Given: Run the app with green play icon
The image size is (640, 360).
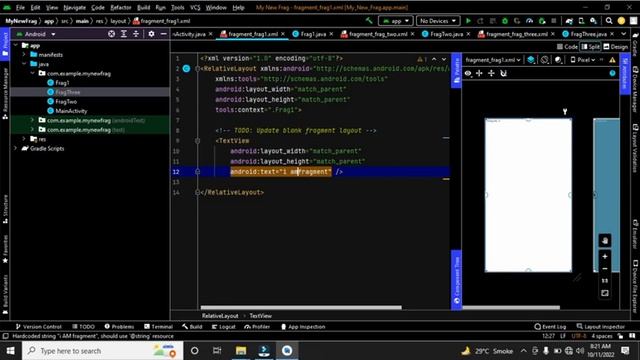Looking at the screenshot, I should click(x=468, y=21).
